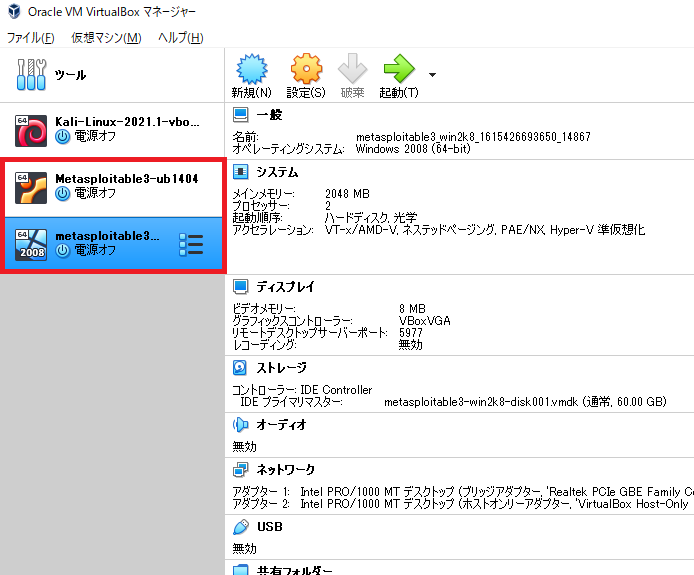Click VirtualBox logo in title bar
This screenshot has width=694, height=575.
coord(14,11)
